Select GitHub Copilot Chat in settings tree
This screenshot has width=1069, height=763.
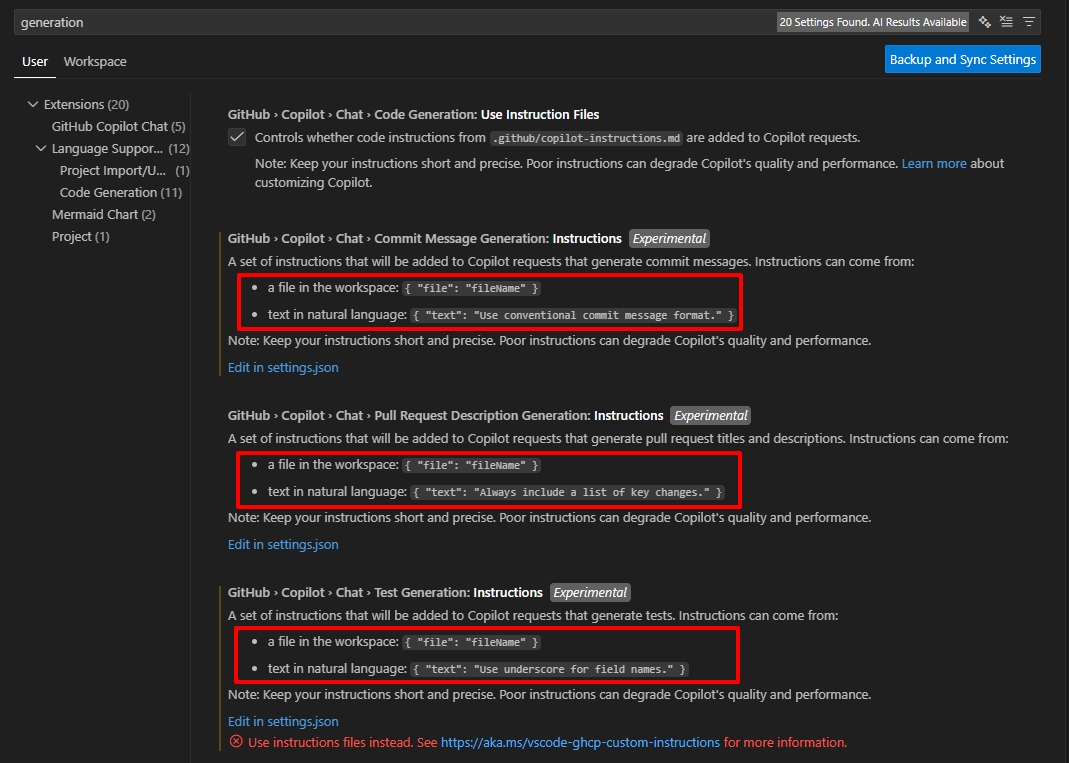[x=110, y=126]
